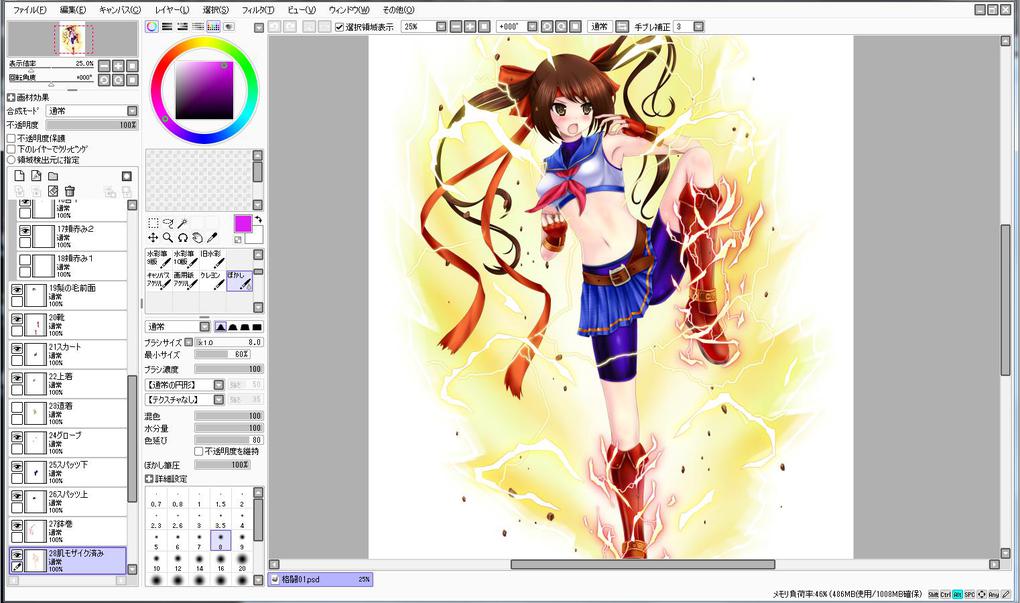Select the eyedropper color picker tool

coord(212,238)
